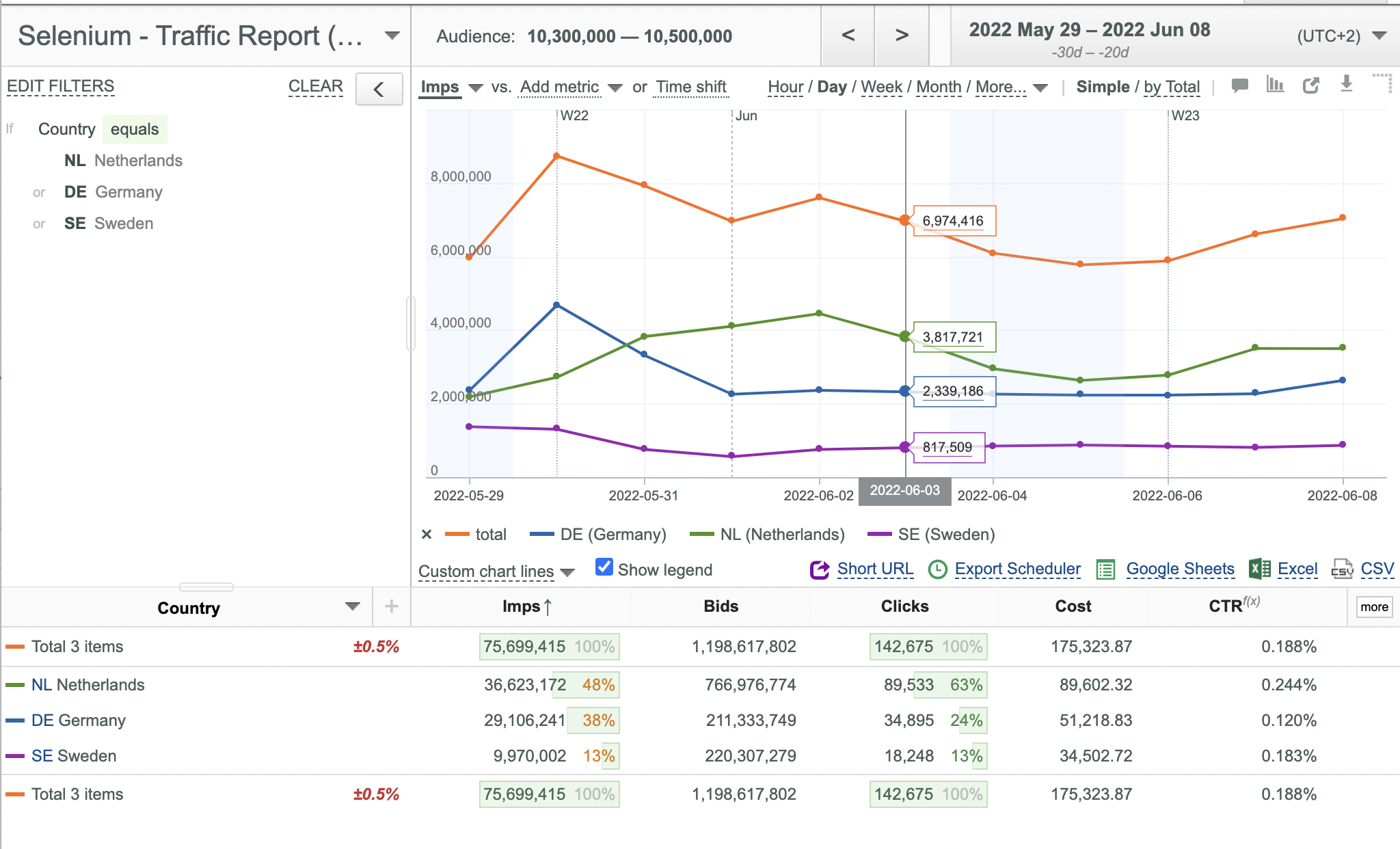Image resolution: width=1400 pixels, height=849 pixels.
Task: Open Export Scheduler clock icon
Action: 937,569
